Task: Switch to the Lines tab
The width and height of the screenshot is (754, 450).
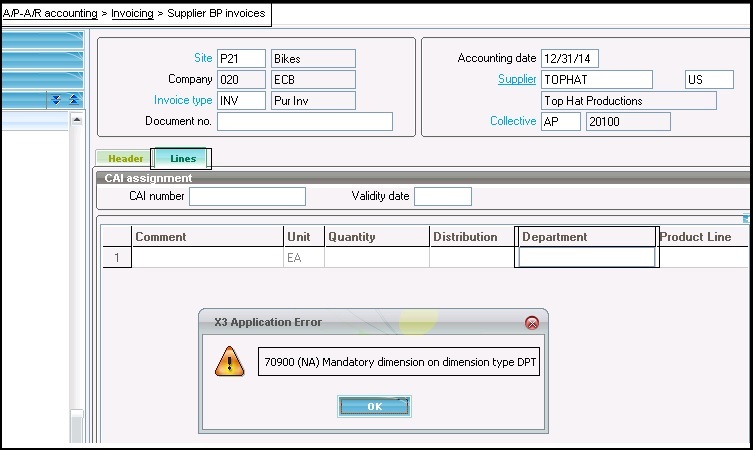Action: tap(181, 158)
